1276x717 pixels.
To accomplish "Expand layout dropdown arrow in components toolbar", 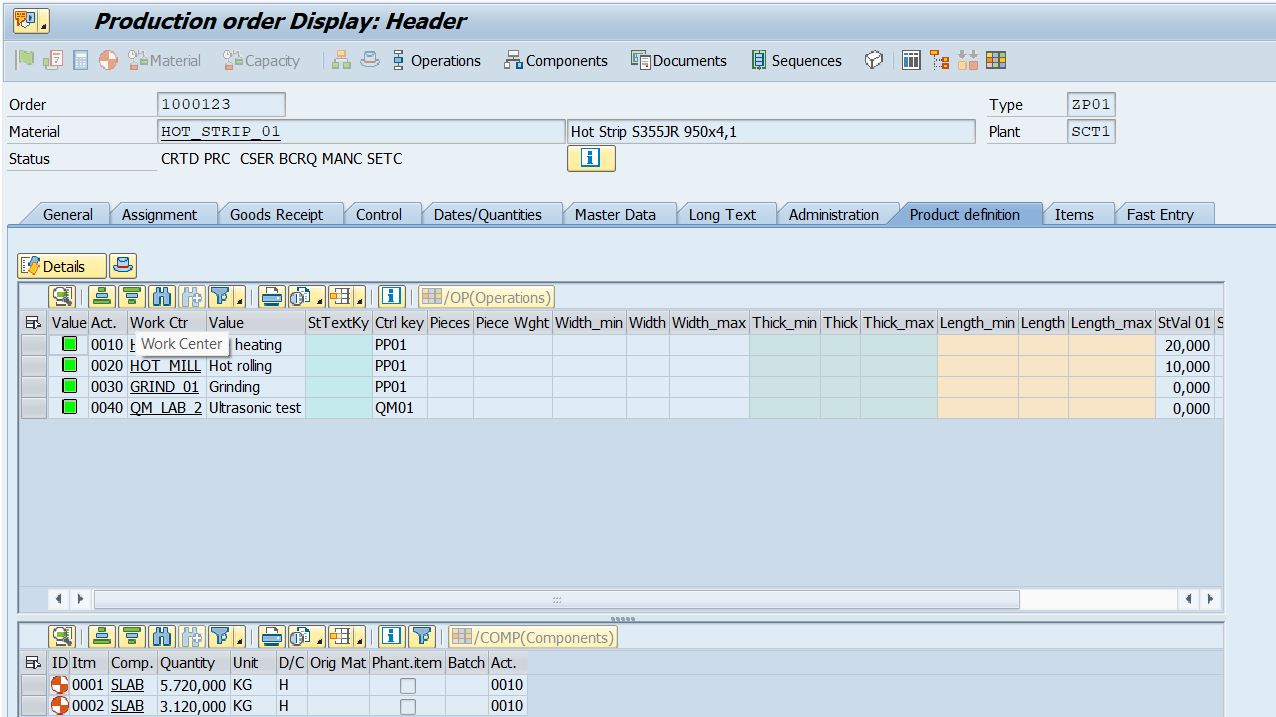I will tap(359, 640).
